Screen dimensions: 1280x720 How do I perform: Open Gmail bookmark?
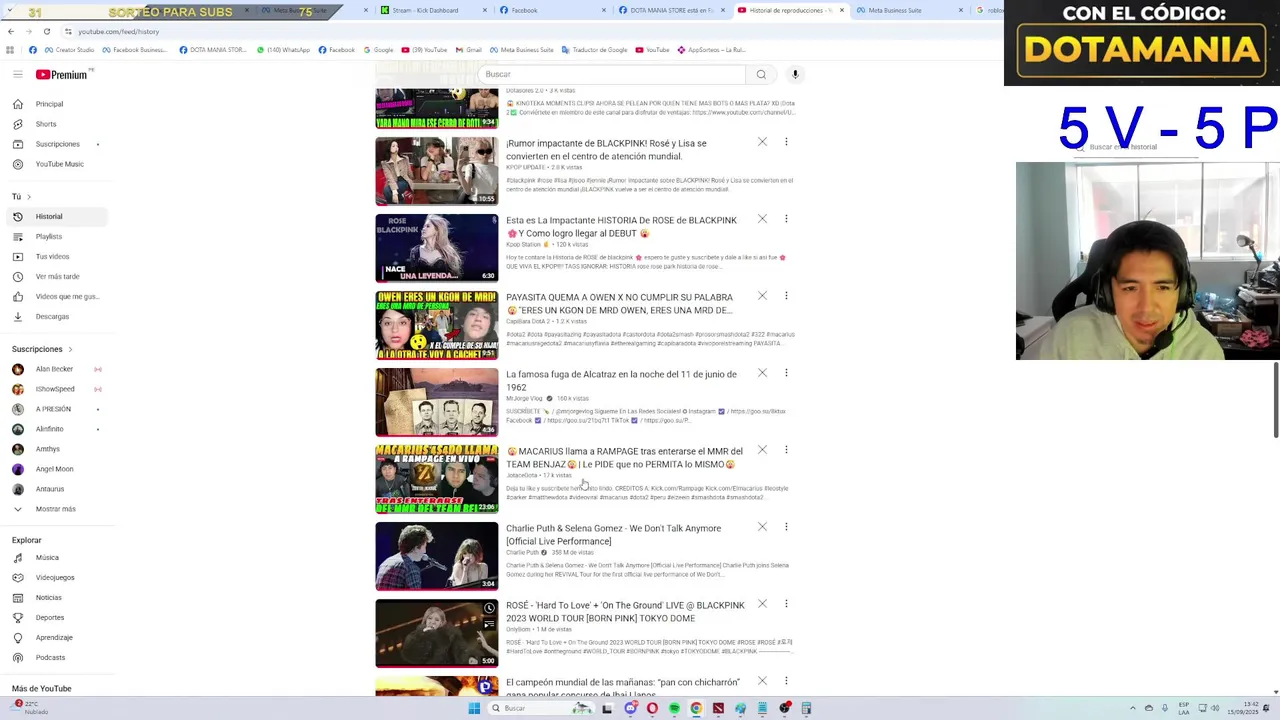469,50
